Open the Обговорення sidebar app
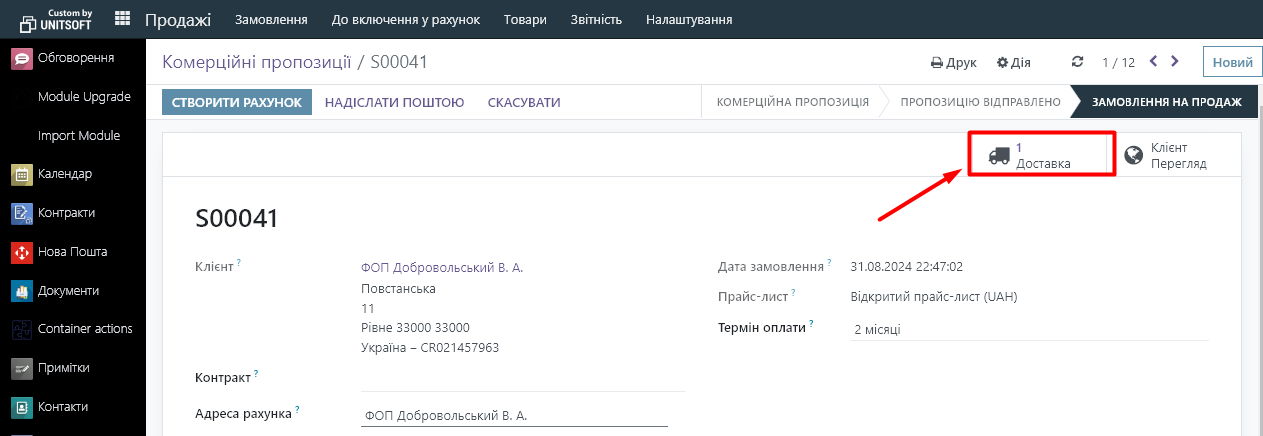 [75, 58]
